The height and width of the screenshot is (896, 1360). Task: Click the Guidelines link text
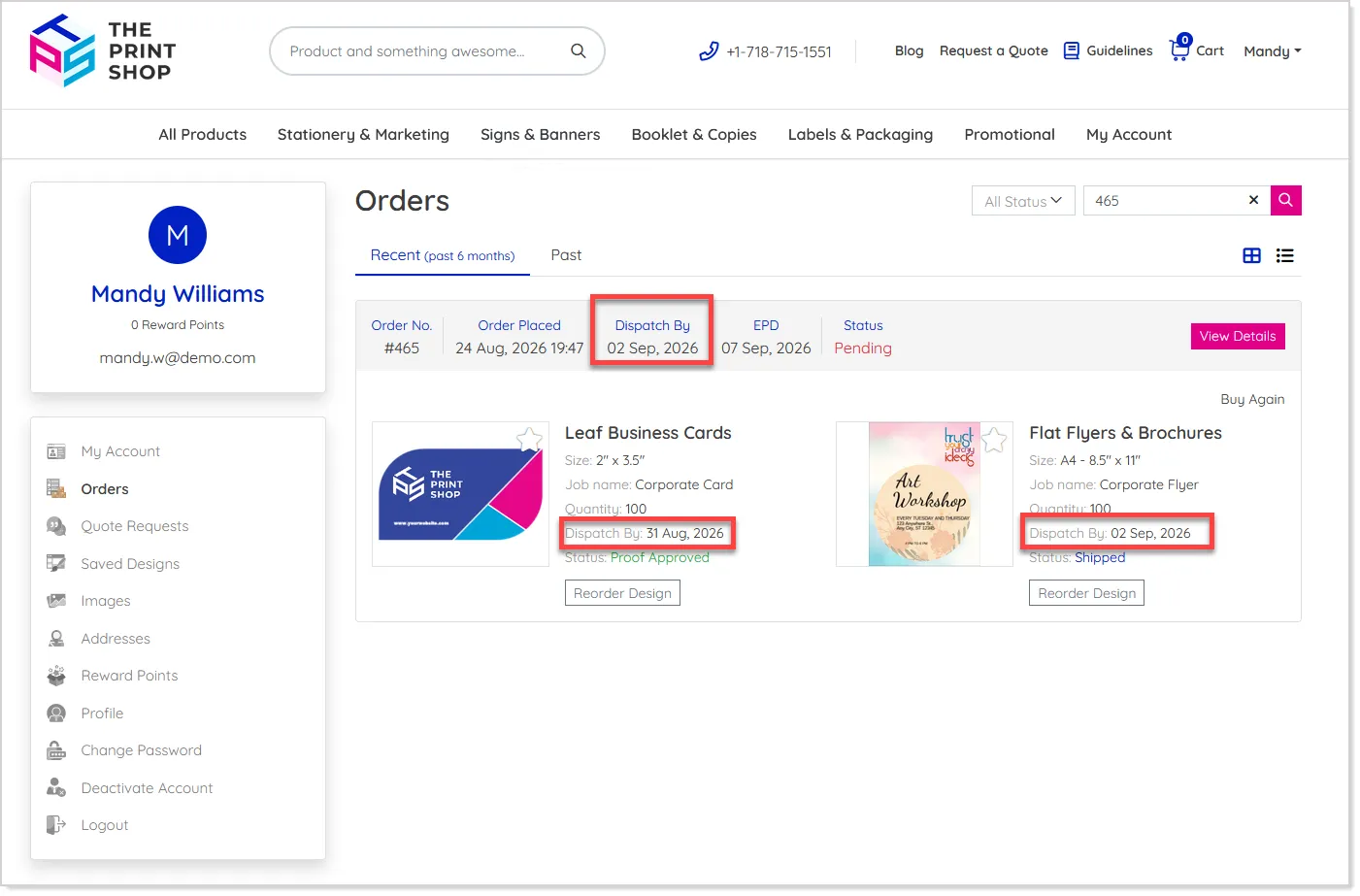coord(1119,50)
